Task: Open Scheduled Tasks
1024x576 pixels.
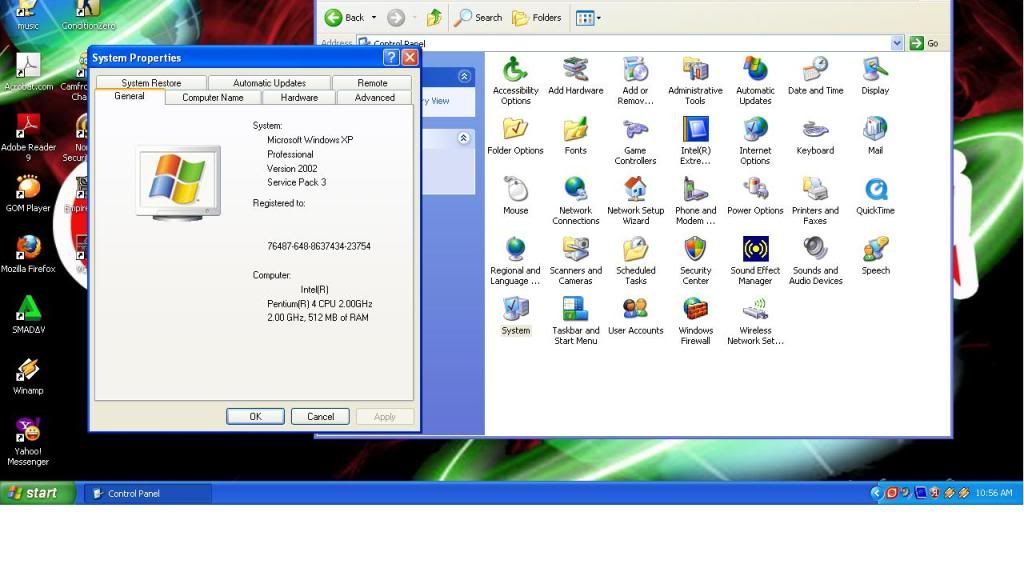Action: pyautogui.click(x=635, y=261)
